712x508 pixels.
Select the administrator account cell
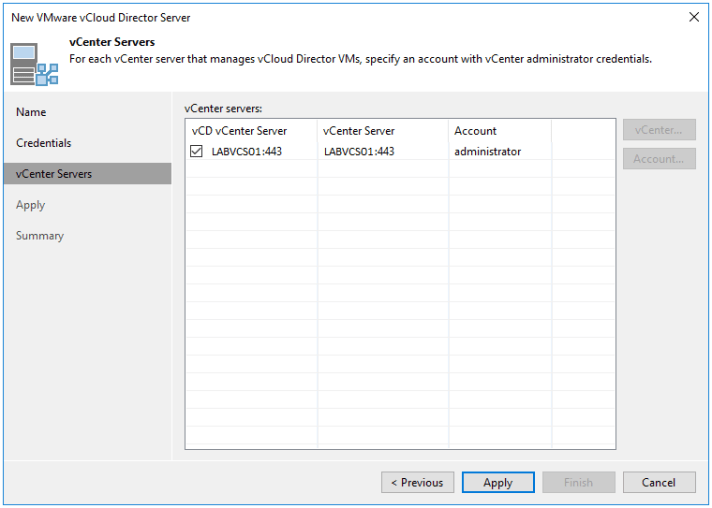pyautogui.click(x=488, y=152)
